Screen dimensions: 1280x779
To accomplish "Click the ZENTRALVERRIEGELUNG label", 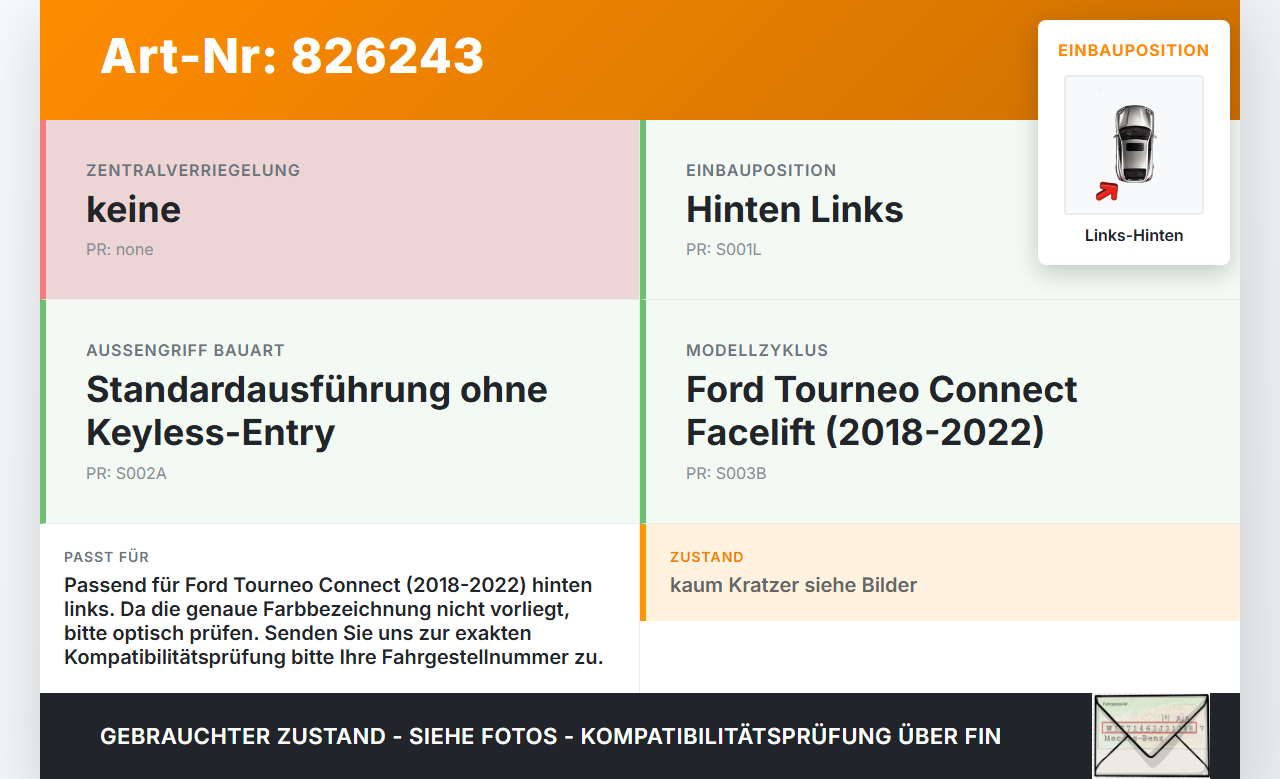I will click(x=193, y=170).
